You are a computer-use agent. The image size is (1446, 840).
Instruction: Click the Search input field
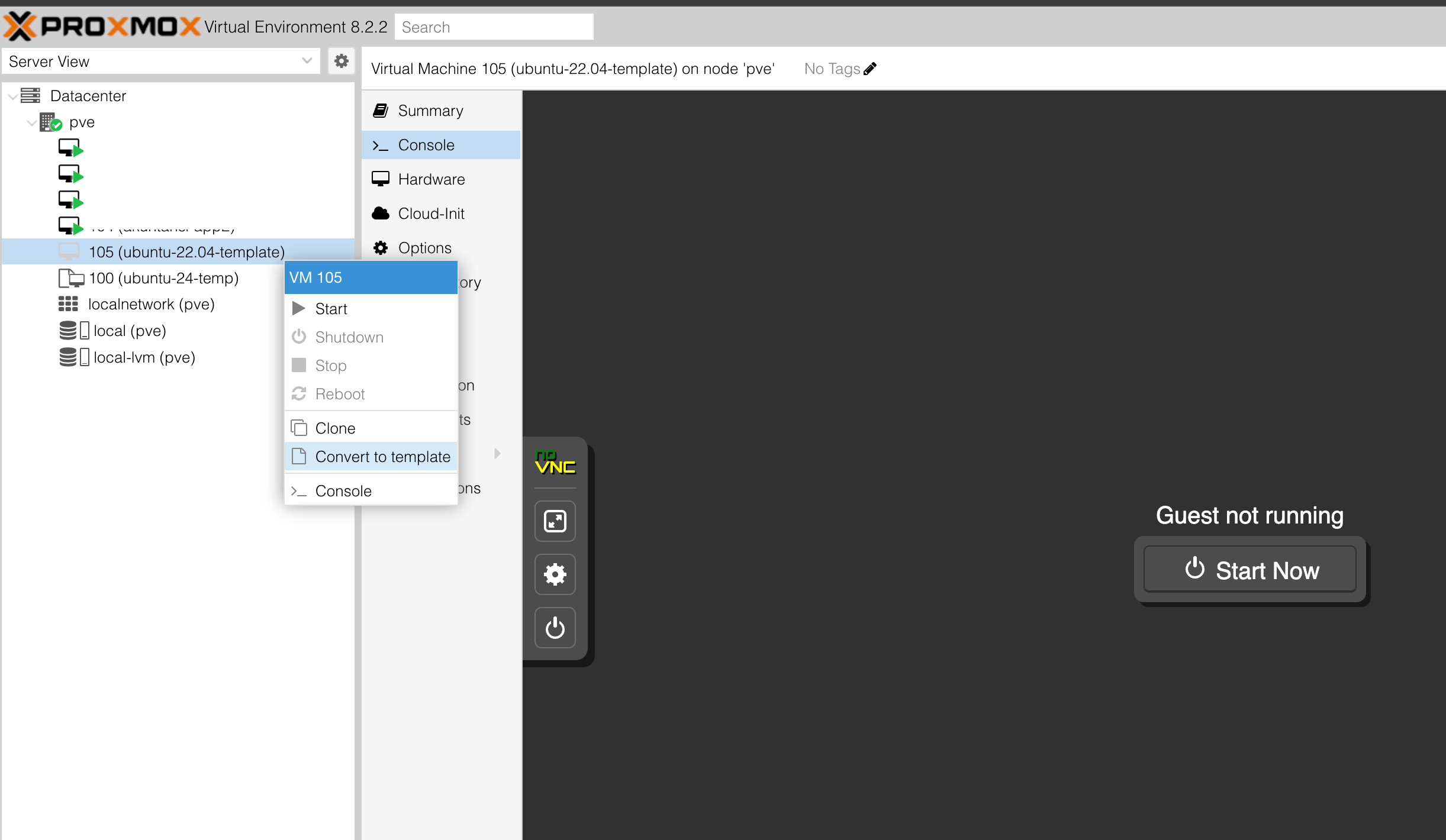pyautogui.click(x=494, y=27)
